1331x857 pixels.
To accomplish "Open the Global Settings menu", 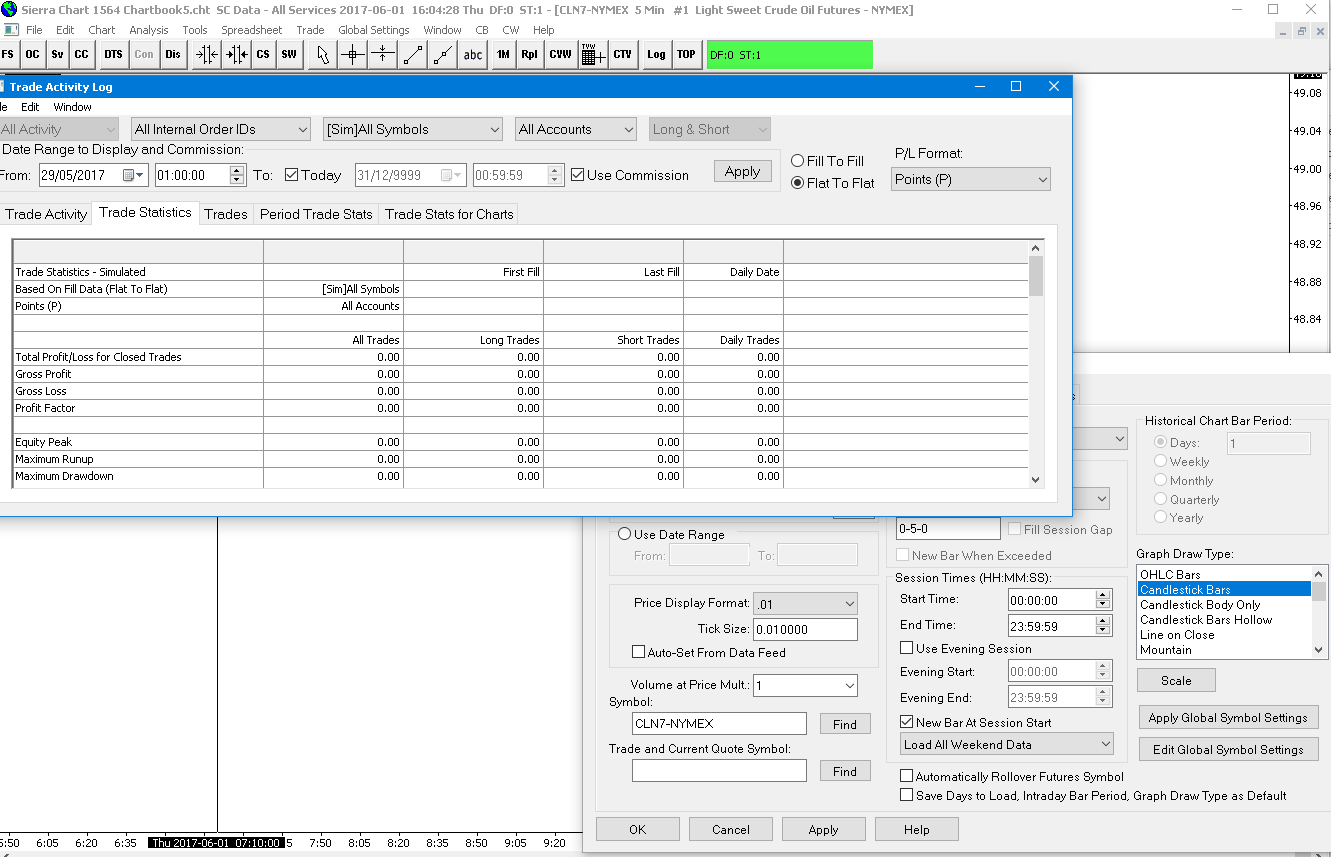I will (x=374, y=30).
